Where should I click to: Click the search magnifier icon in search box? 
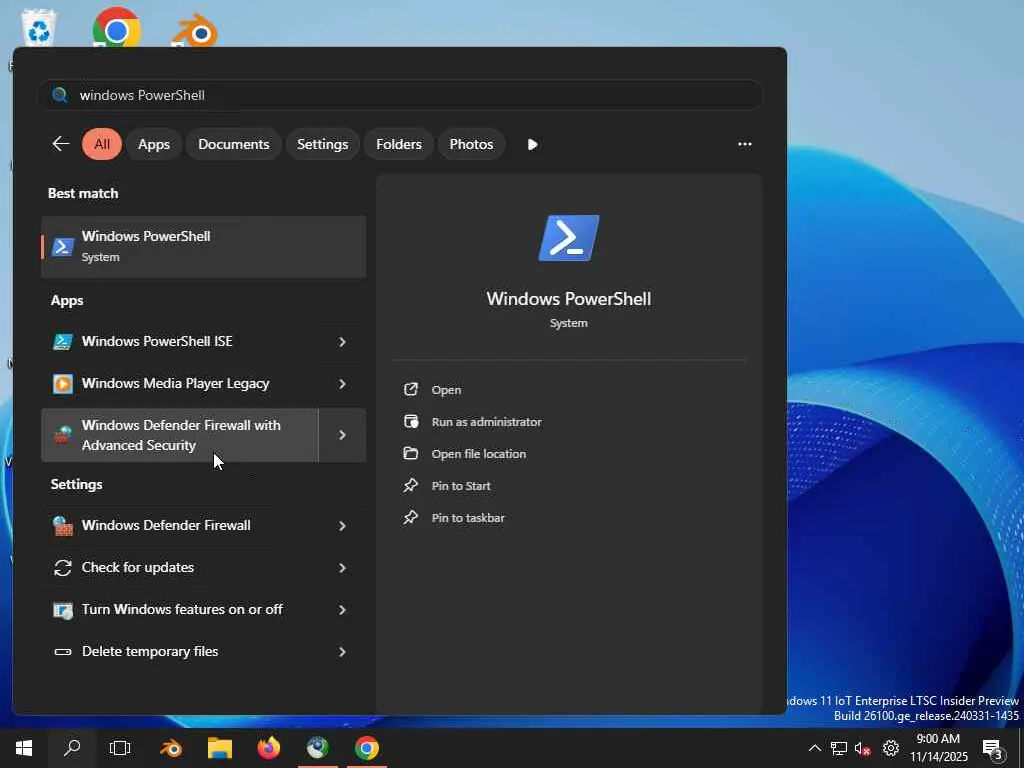tap(59, 95)
